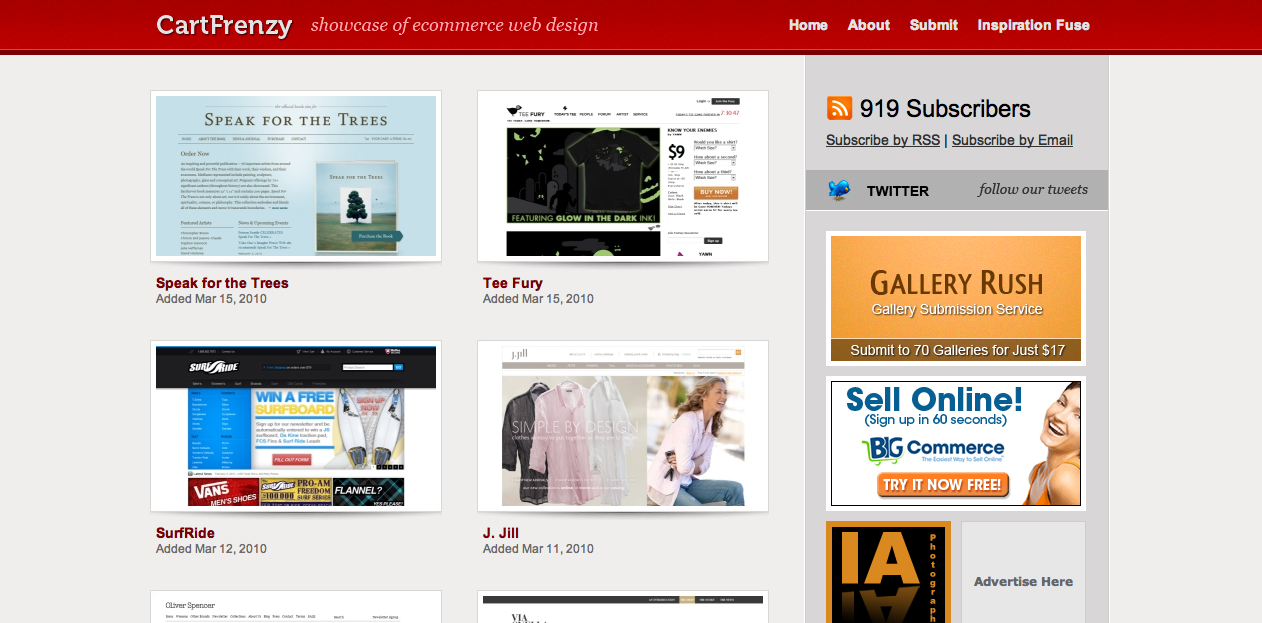Click Subscribe by Email link

pyautogui.click(x=1012, y=140)
